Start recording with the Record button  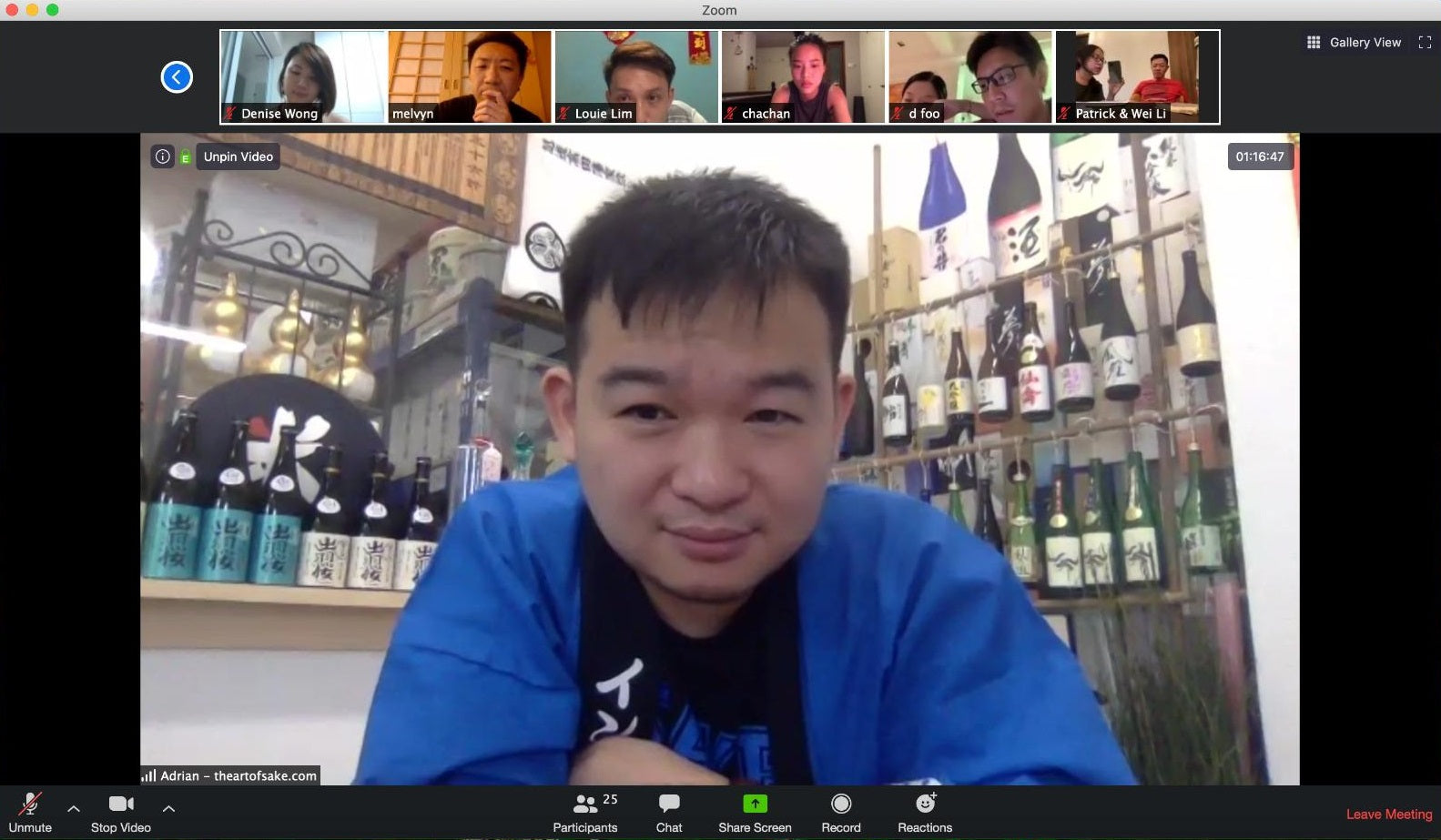(x=840, y=812)
